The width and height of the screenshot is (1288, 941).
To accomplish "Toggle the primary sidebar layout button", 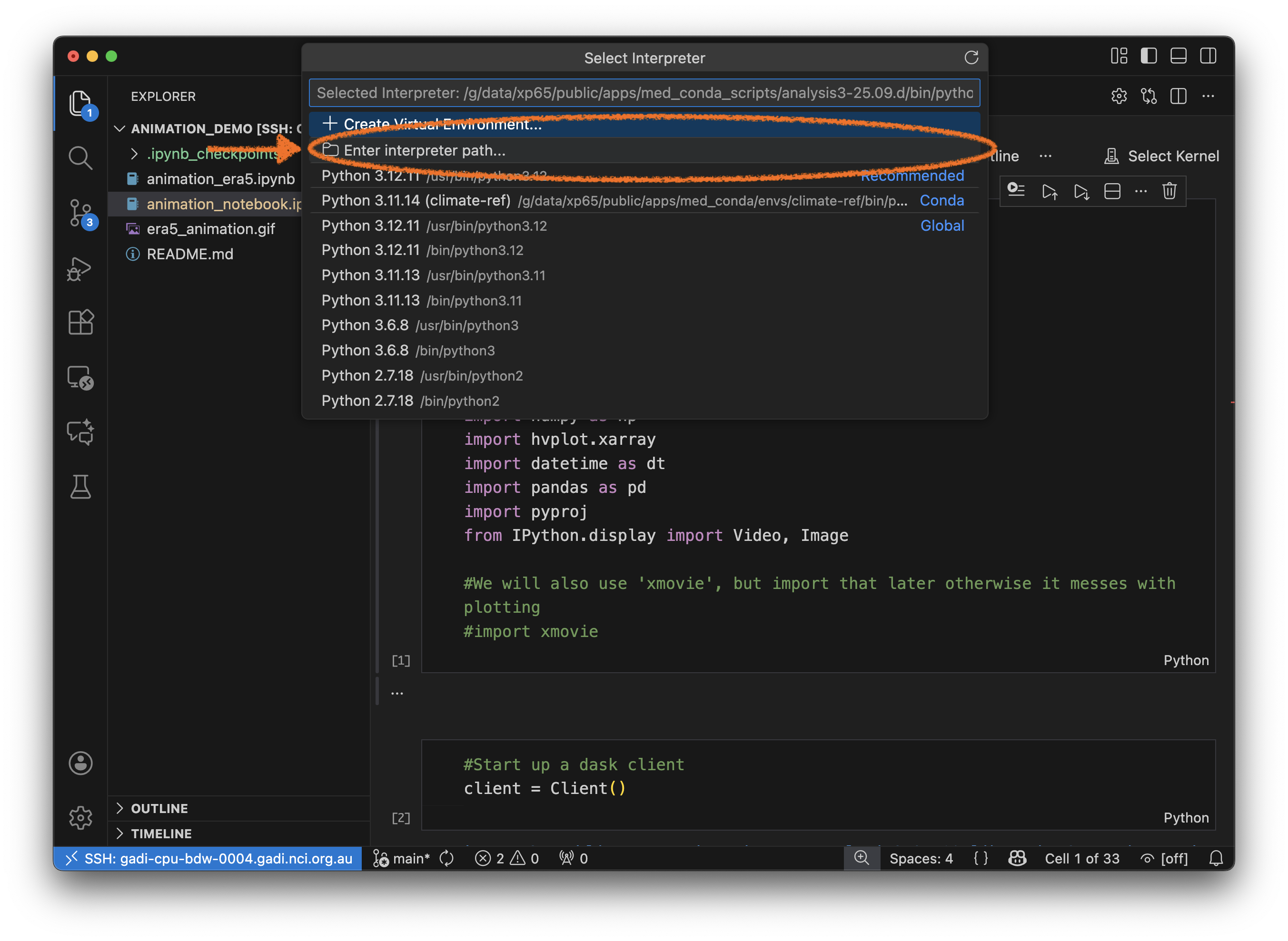I will click(1149, 56).
